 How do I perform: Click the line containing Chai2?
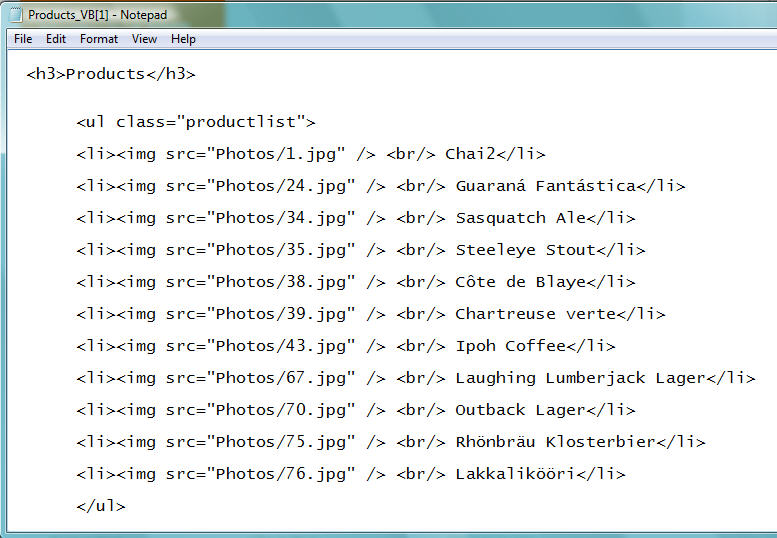pos(310,154)
